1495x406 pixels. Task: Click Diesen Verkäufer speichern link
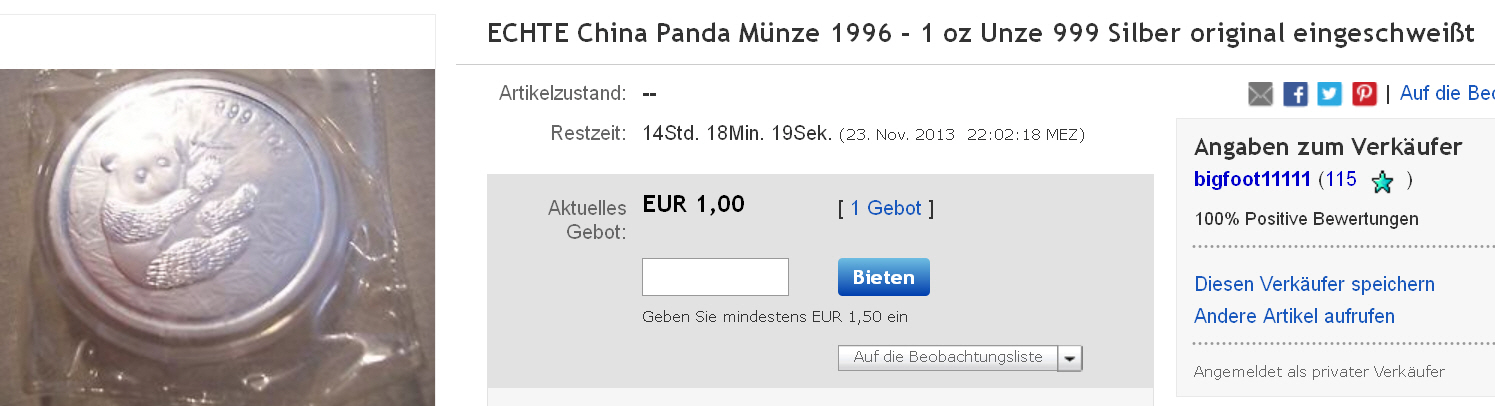point(1314,284)
